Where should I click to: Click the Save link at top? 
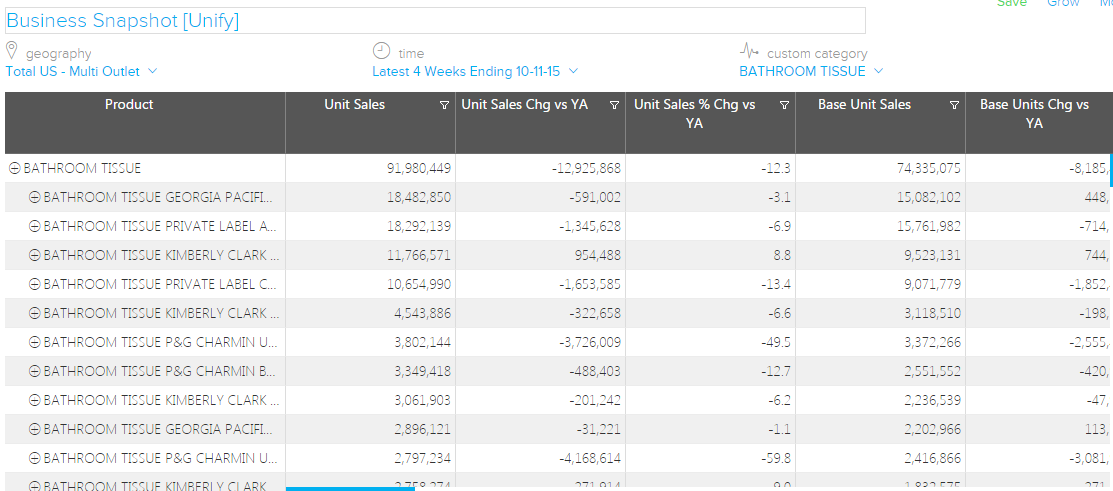tap(1011, 4)
